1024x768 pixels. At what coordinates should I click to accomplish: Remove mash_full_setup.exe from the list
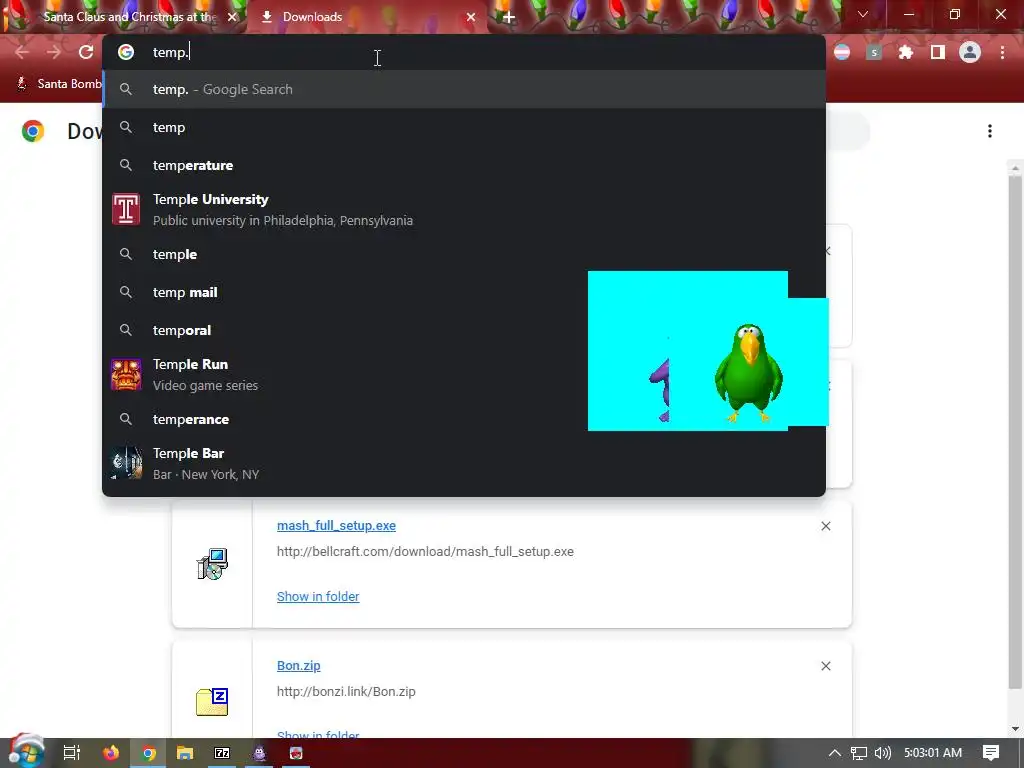pyautogui.click(x=825, y=526)
